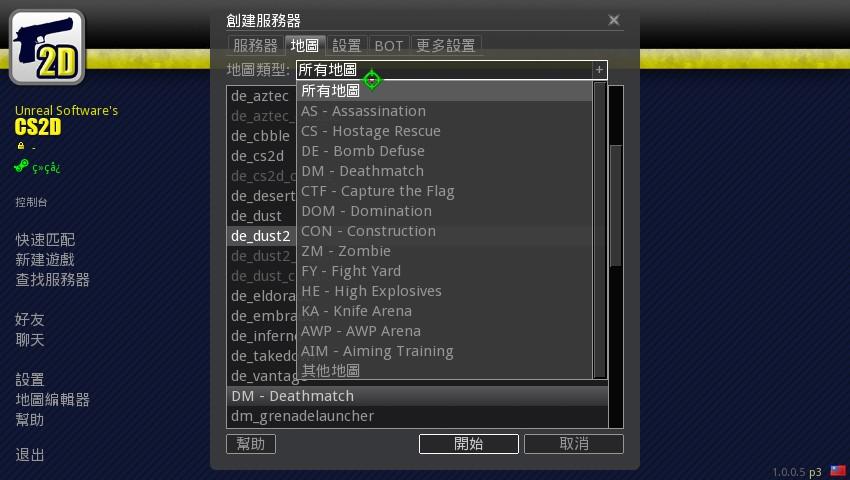The width and height of the screenshot is (850, 480).
Task: Click the 開始 button
Action: click(469, 444)
